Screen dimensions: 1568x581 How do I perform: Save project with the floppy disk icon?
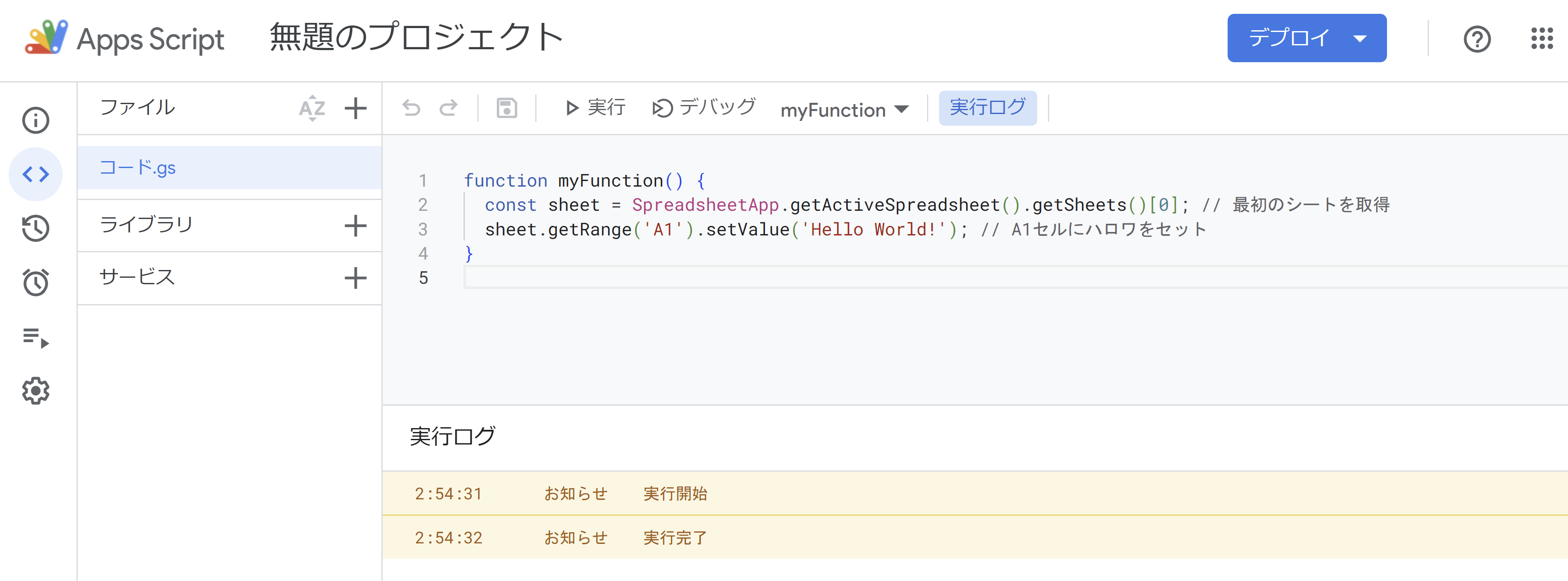tap(506, 108)
